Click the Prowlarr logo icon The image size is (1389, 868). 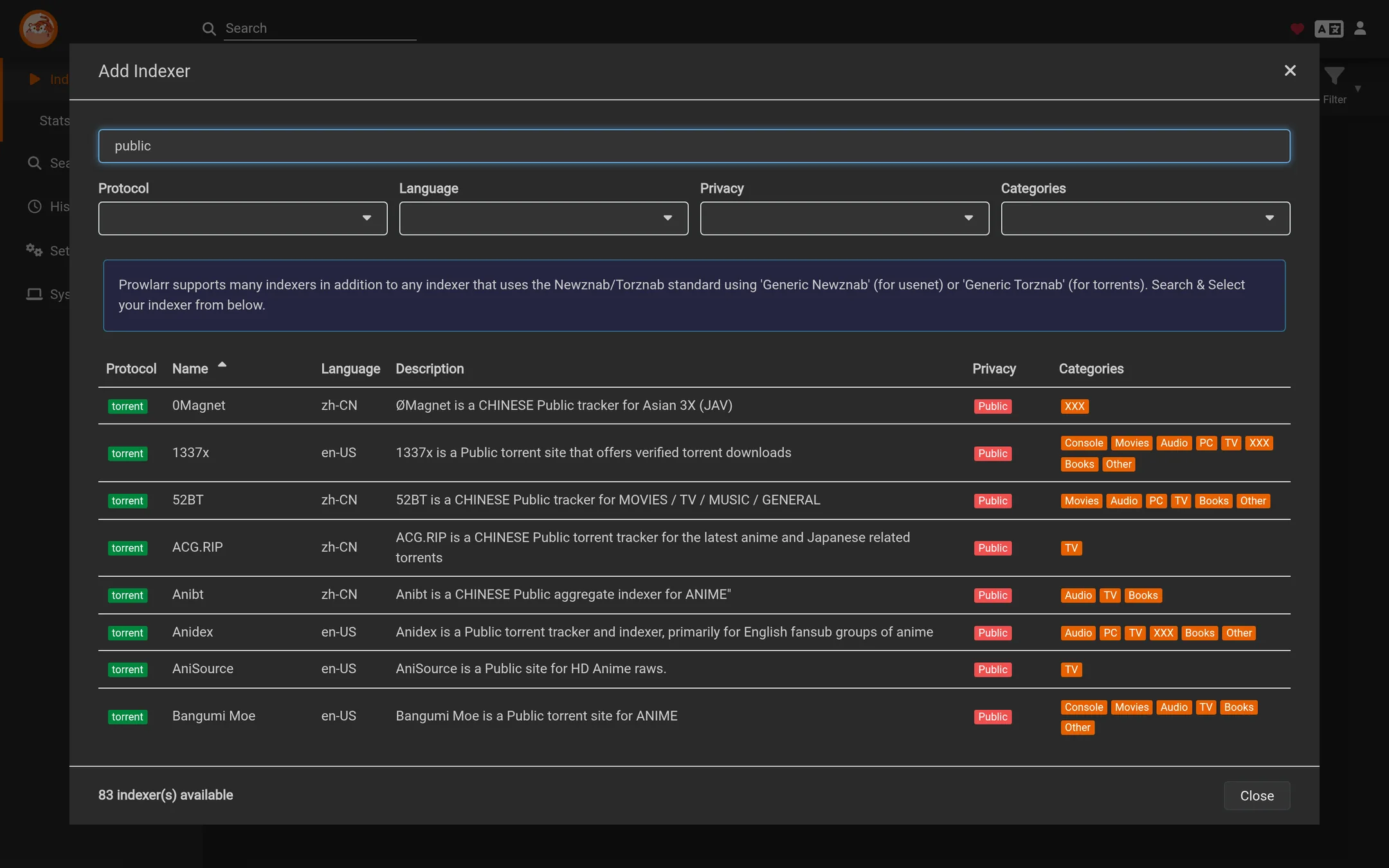(39, 29)
